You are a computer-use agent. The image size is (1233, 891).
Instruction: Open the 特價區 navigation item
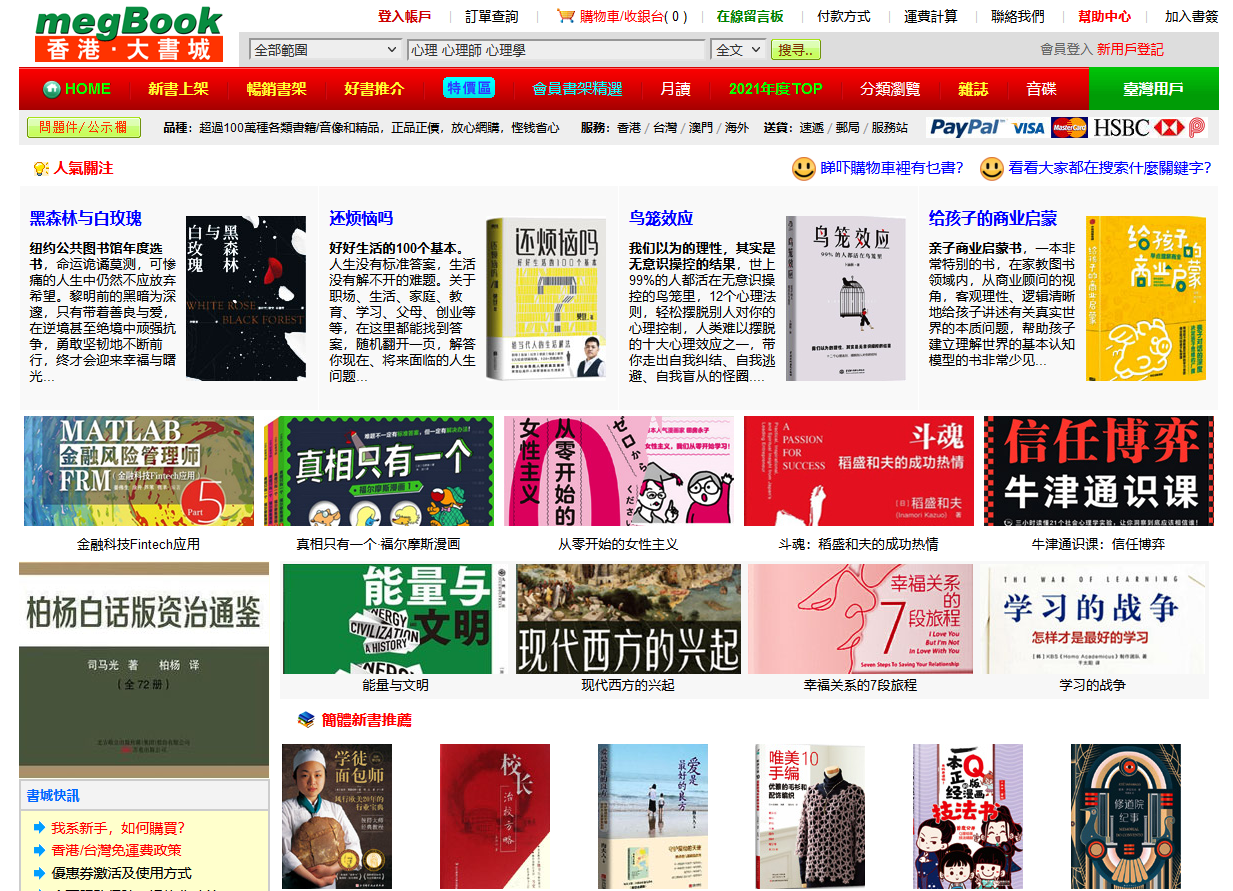[469, 88]
